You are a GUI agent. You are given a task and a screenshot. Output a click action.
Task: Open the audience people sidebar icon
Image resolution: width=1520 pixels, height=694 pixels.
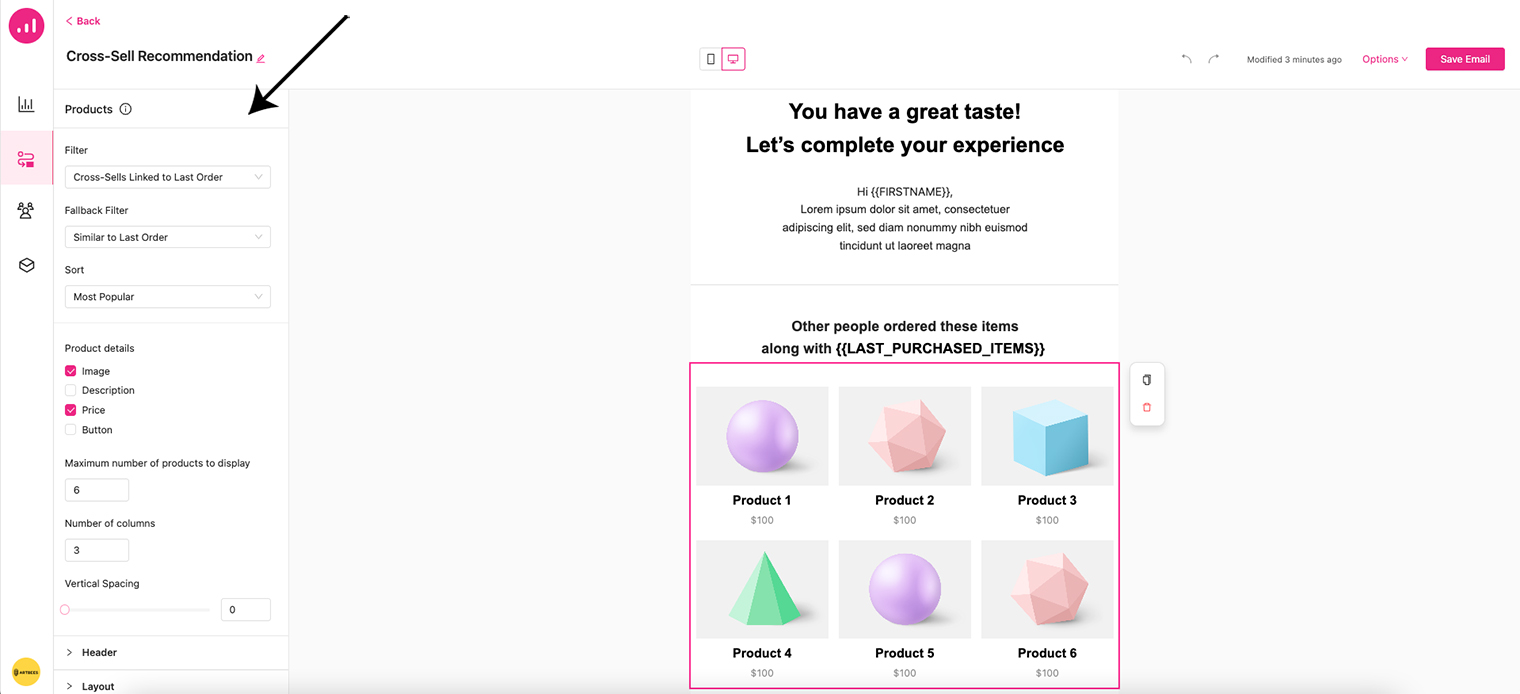point(26,210)
